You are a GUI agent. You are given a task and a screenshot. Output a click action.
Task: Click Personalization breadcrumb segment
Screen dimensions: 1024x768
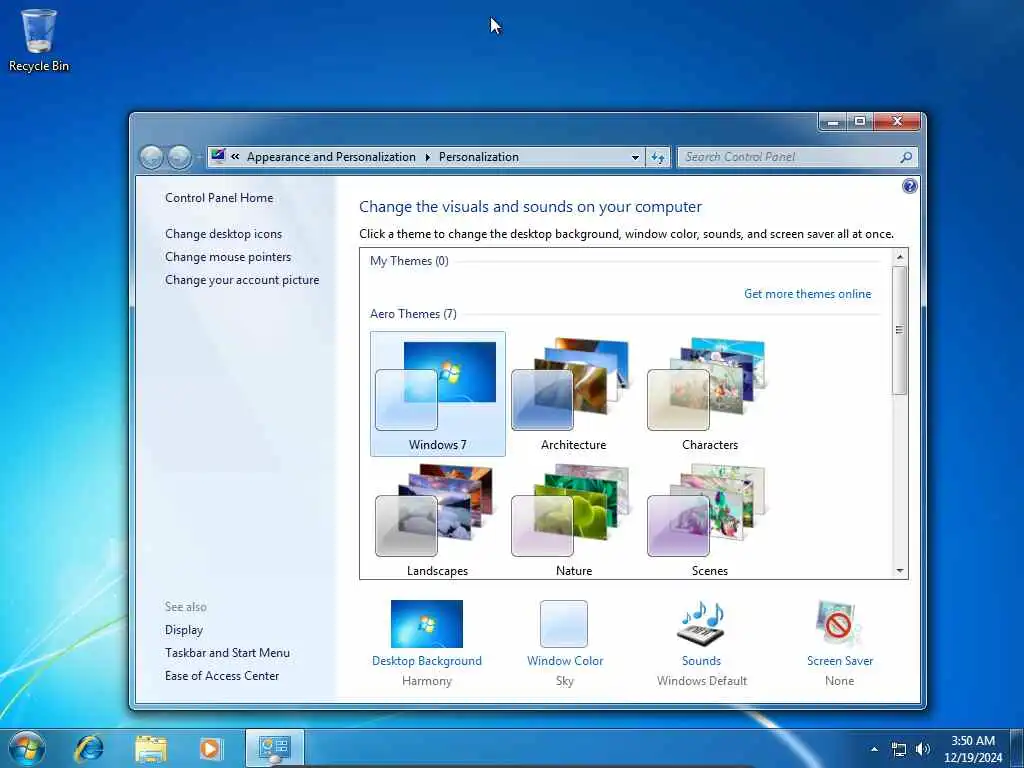pos(479,157)
